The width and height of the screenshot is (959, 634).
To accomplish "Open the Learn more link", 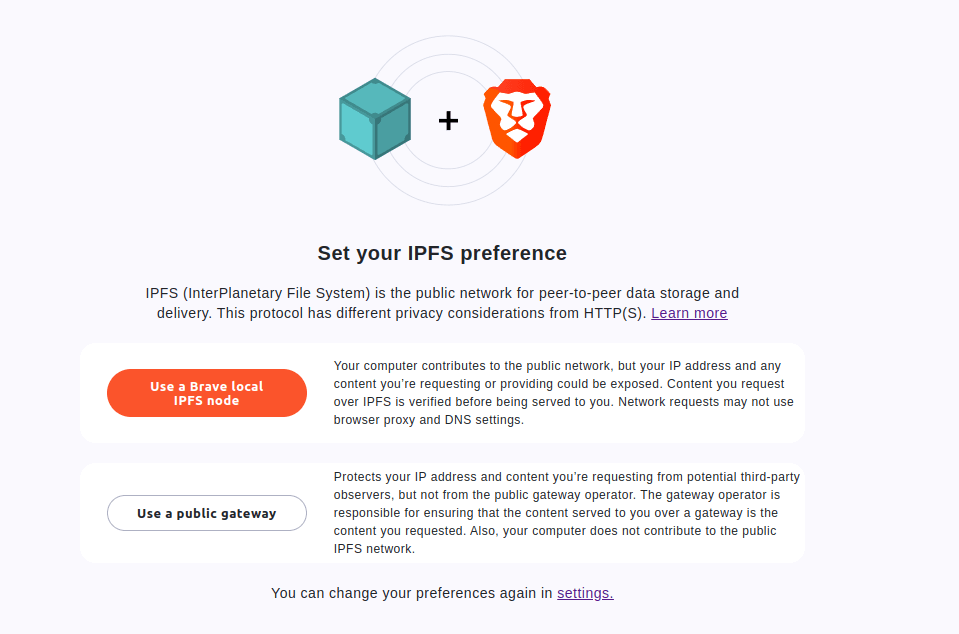I will (689, 313).
